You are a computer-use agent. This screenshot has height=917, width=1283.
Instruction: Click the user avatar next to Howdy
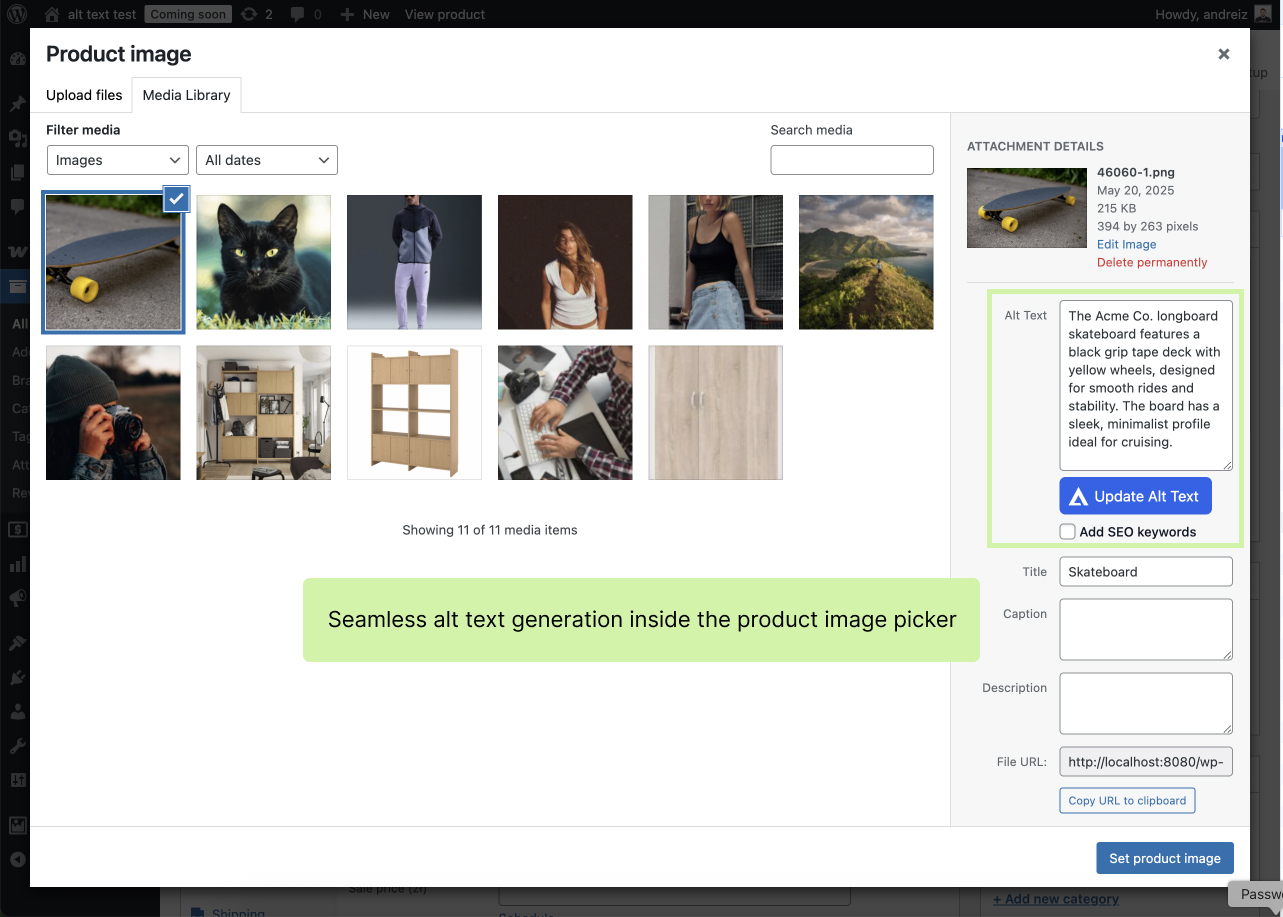pyautogui.click(x=1264, y=14)
